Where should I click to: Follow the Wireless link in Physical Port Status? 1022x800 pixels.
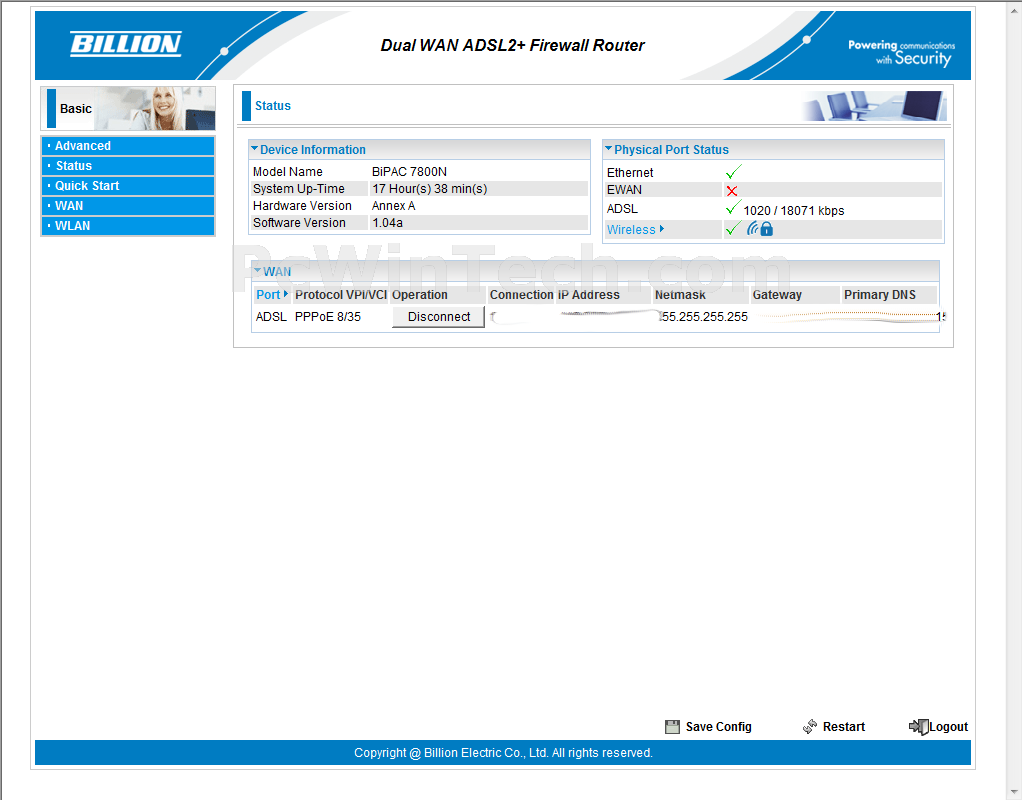pos(631,230)
